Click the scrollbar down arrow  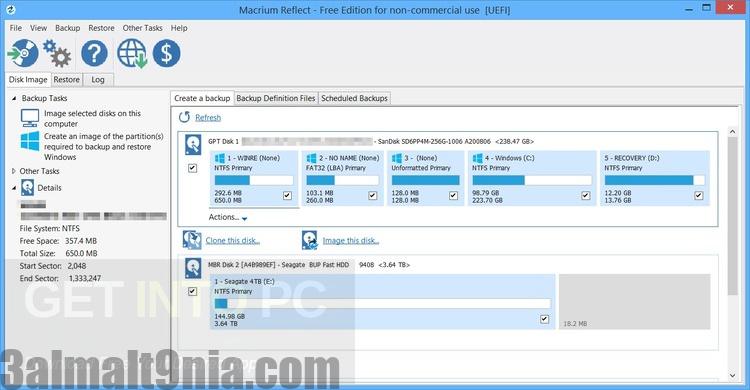click(732, 376)
